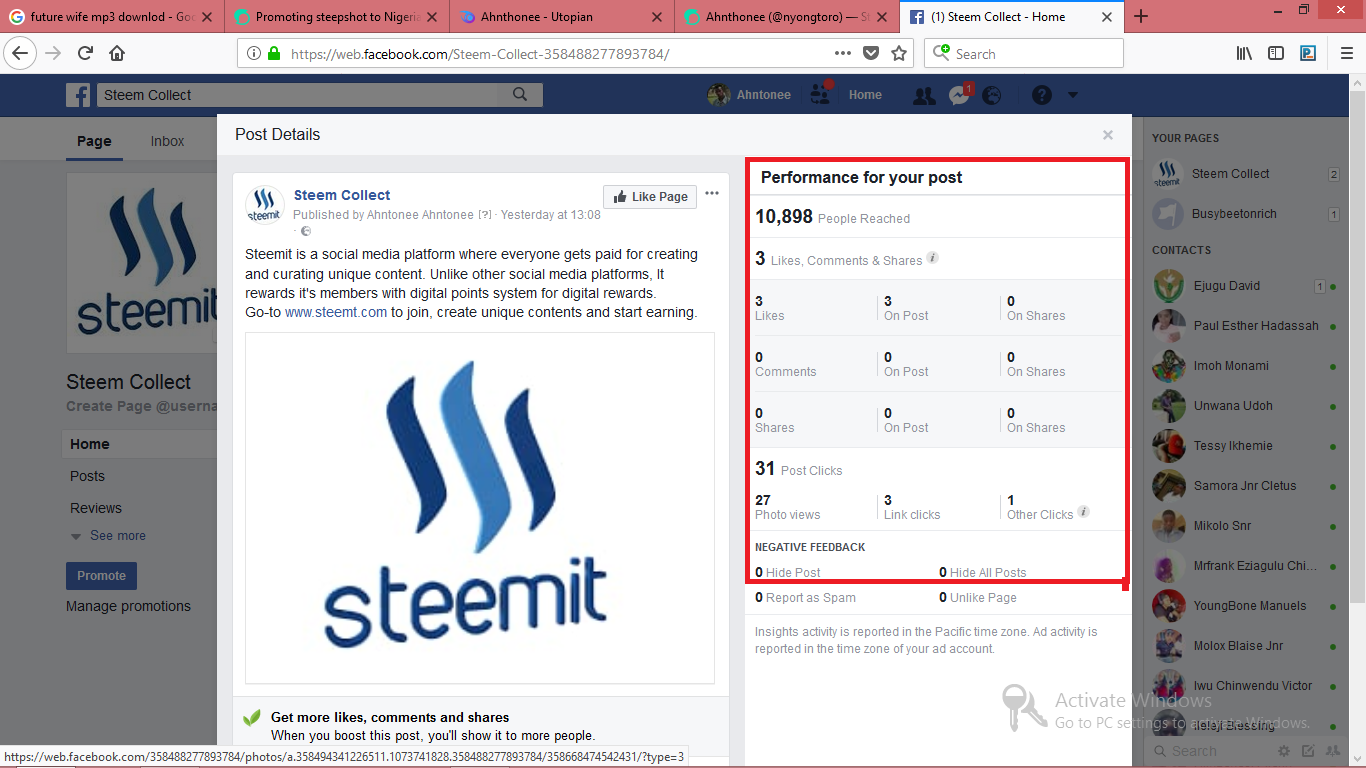This screenshot has height=768, width=1366.
Task: Click the Home link in Facebook header
Action: point(865,95)
